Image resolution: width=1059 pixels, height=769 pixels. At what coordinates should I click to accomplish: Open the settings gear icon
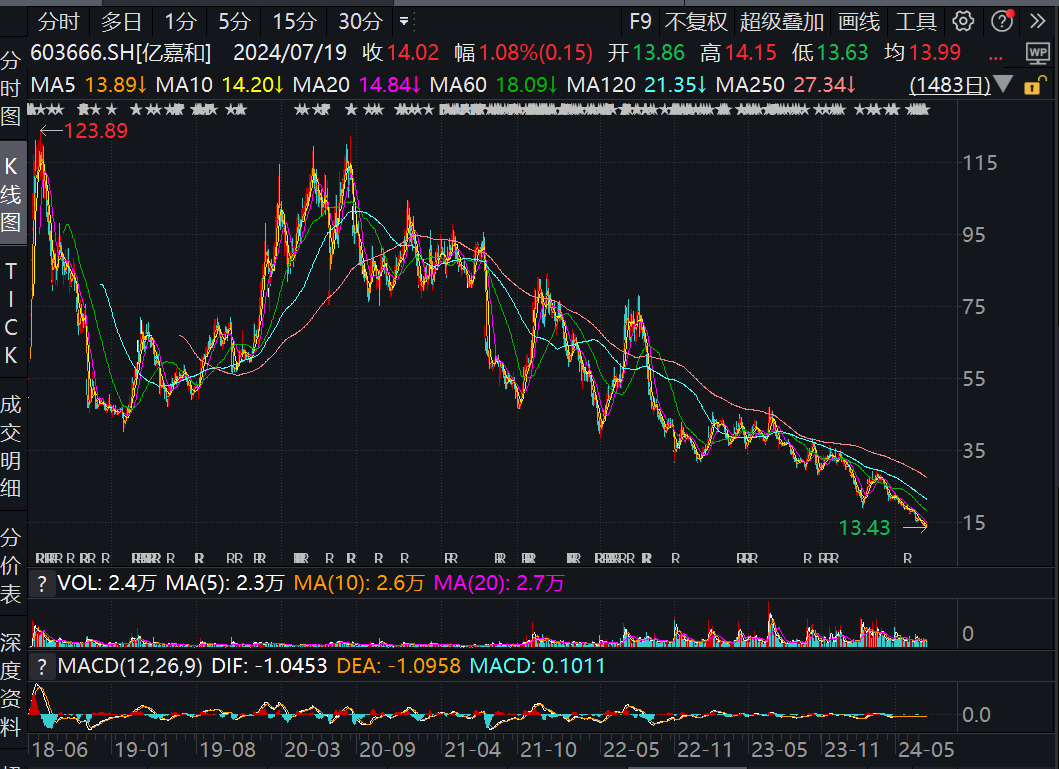tap(963, 22)
